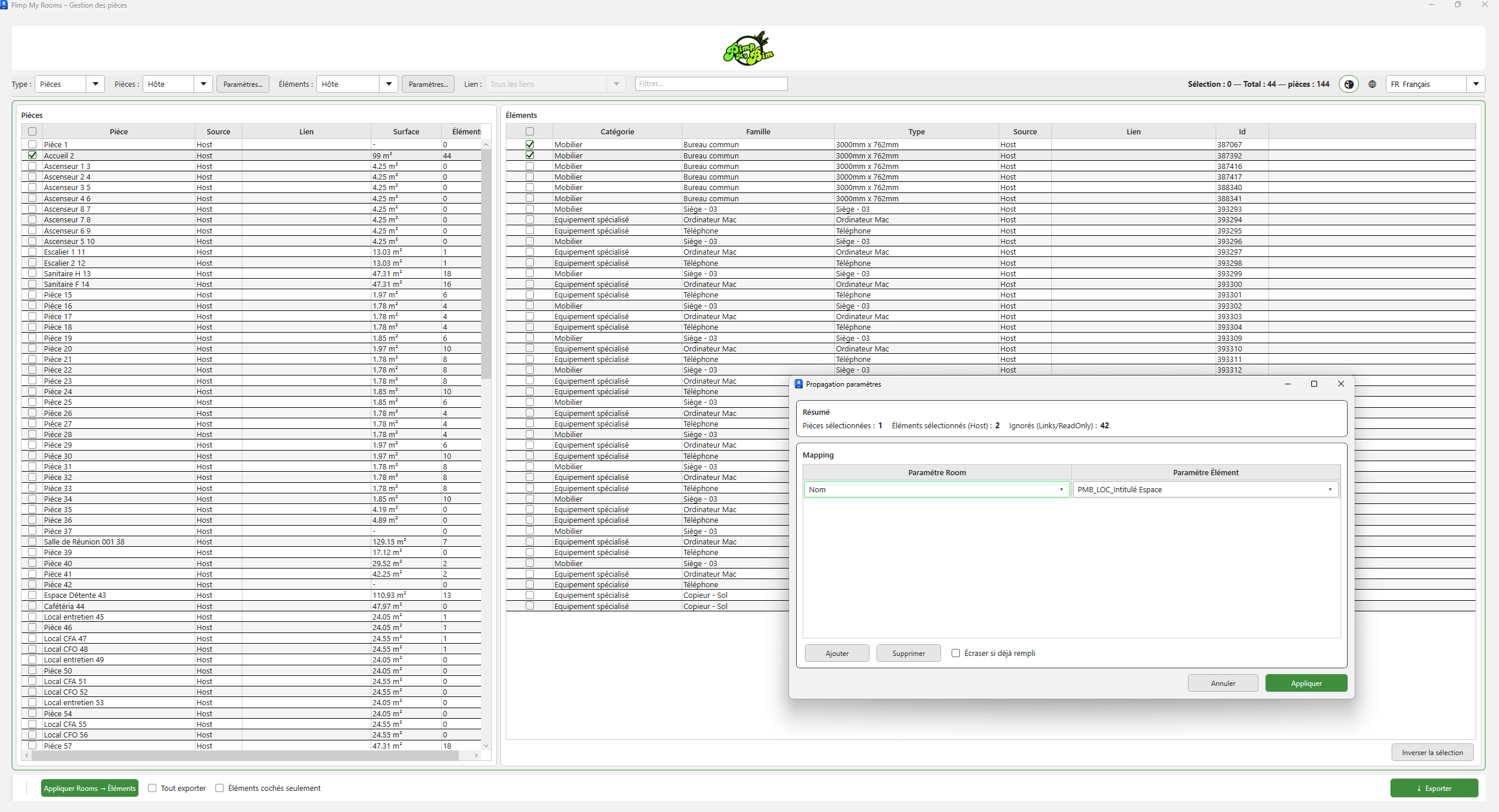Click Inverser la sélection button
The image size is (1499, 812).
click(x=1432, y=752)
